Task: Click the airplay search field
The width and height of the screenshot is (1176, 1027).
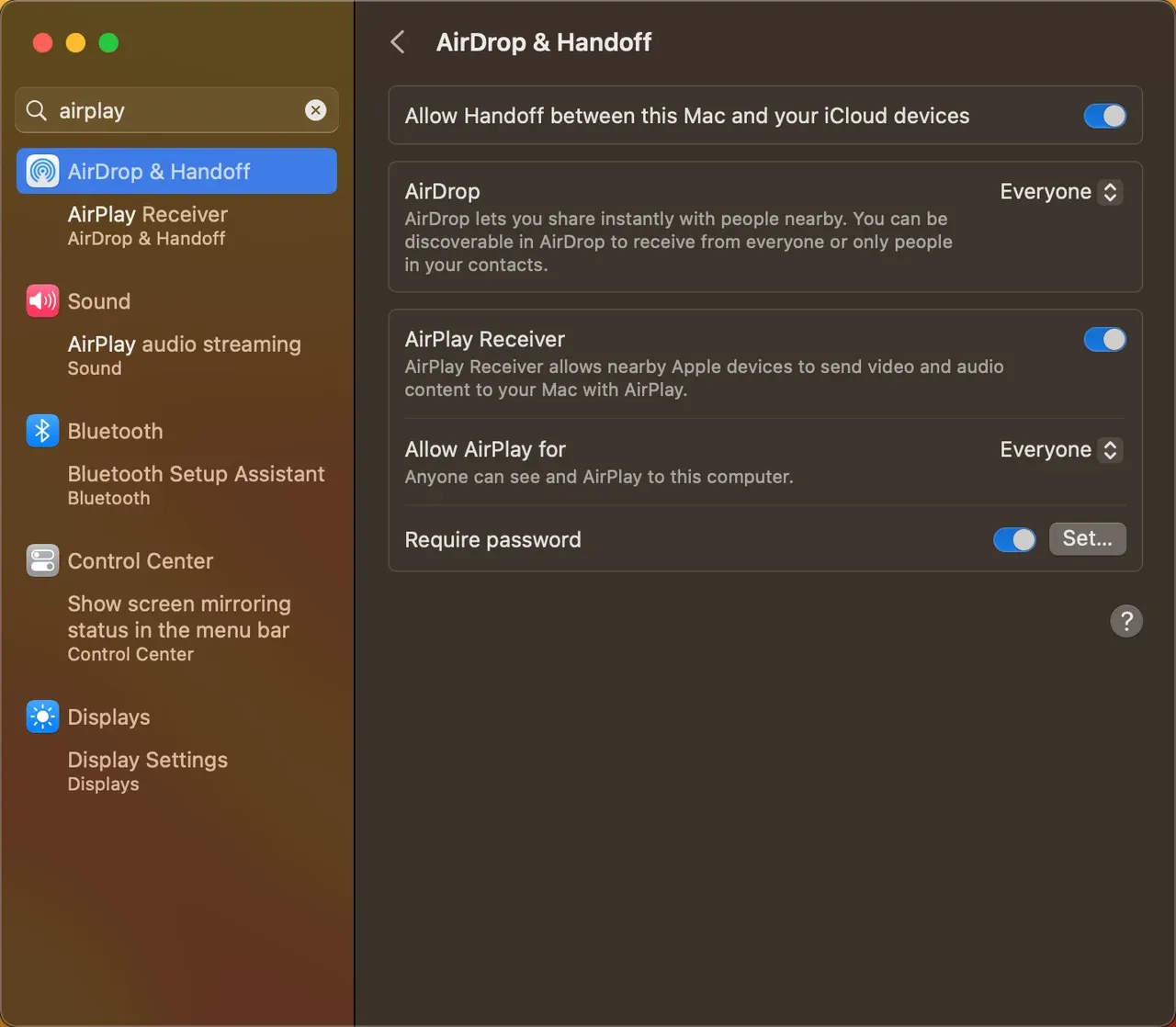Action: click(176, 110)
